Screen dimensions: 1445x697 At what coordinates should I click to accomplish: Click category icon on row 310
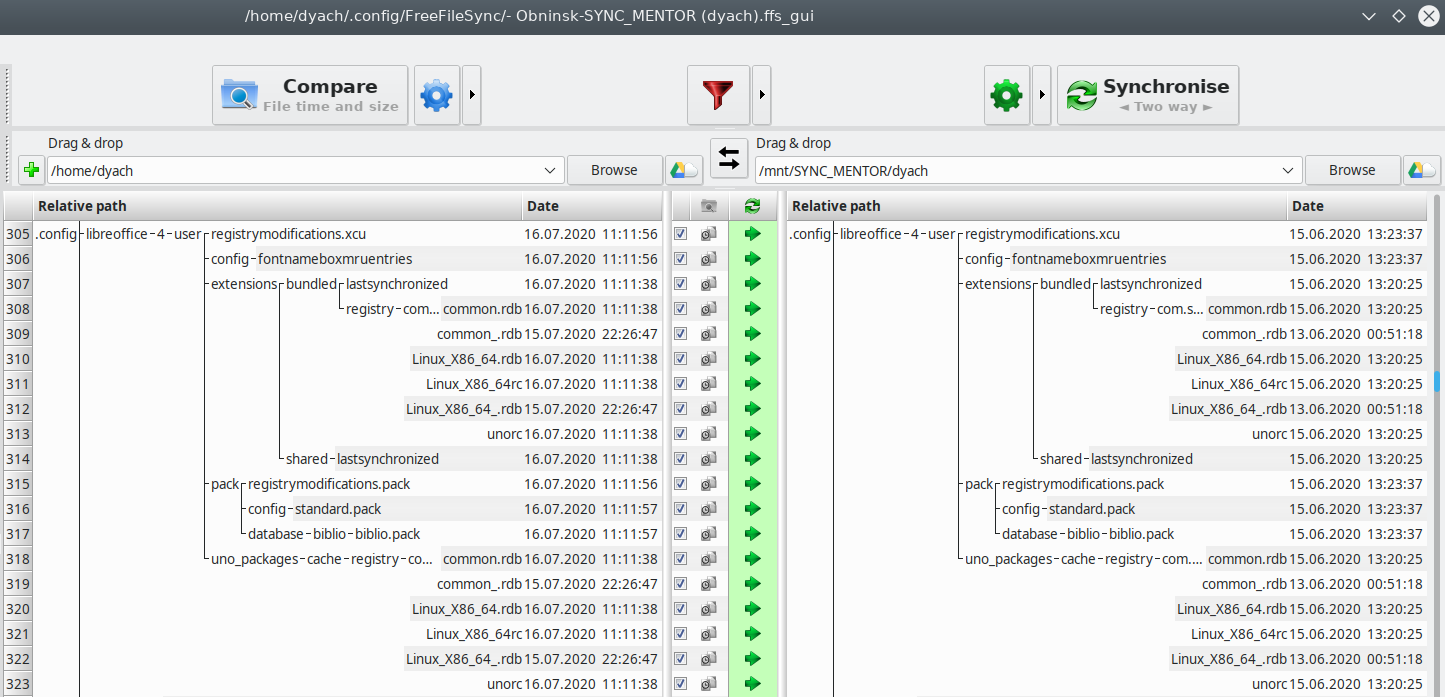[x=709, y=359]
